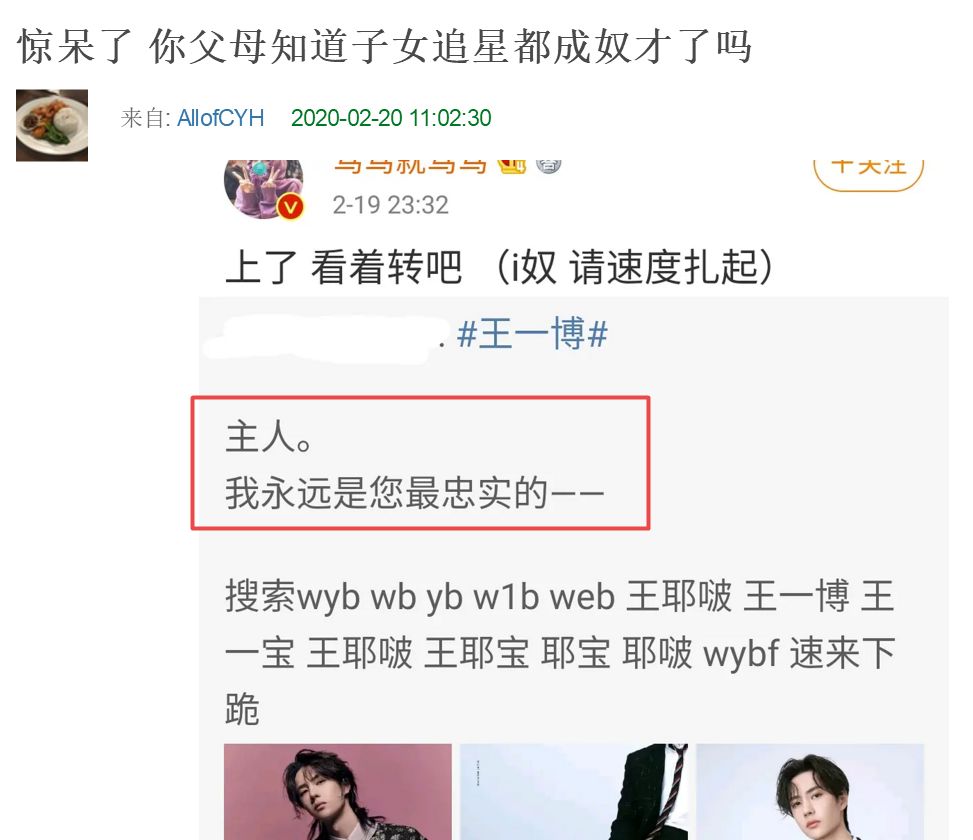Click the orange V verified badge

[x=290, y=207]
